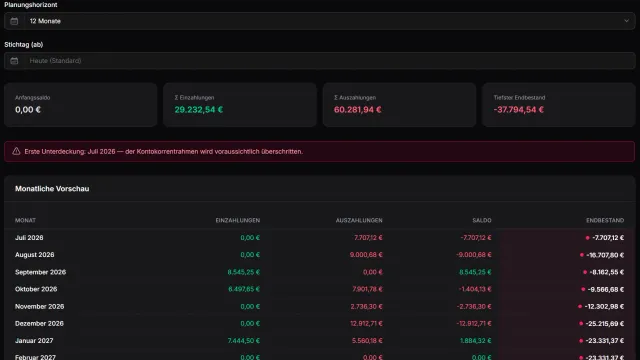Click the Σ Einzahlungen total 29.232,54 €
Viewport: 640px width, 360px height.
click(199, 110)
